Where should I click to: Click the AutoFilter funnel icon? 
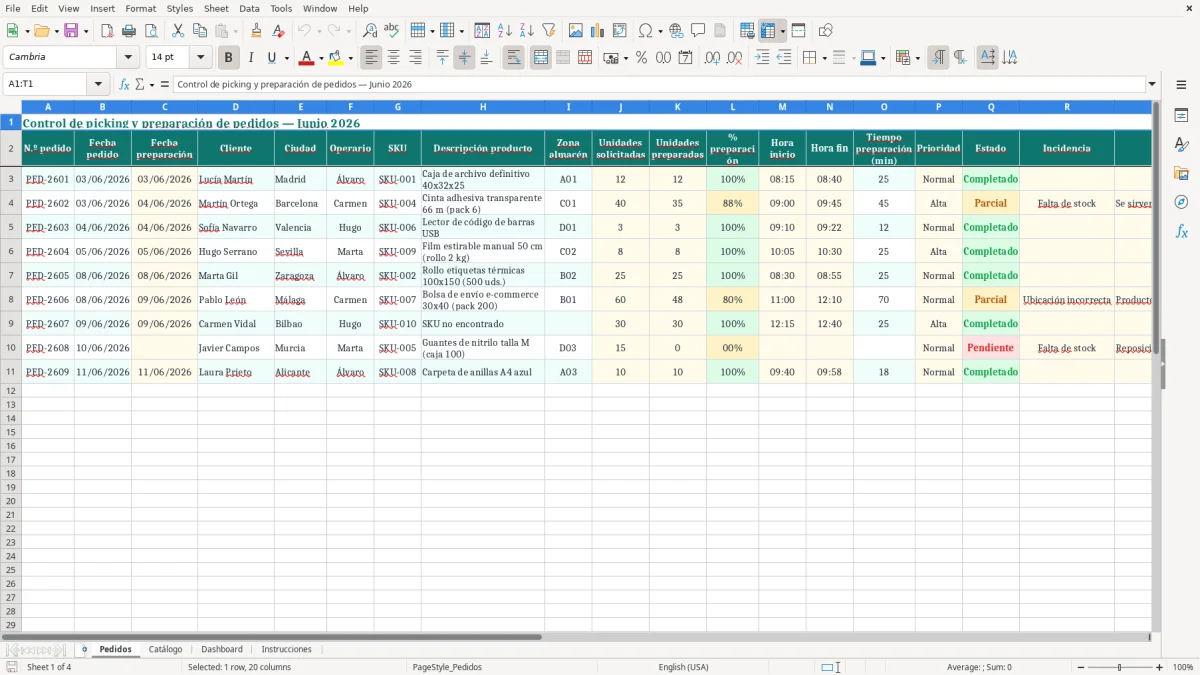click(548, 31)
